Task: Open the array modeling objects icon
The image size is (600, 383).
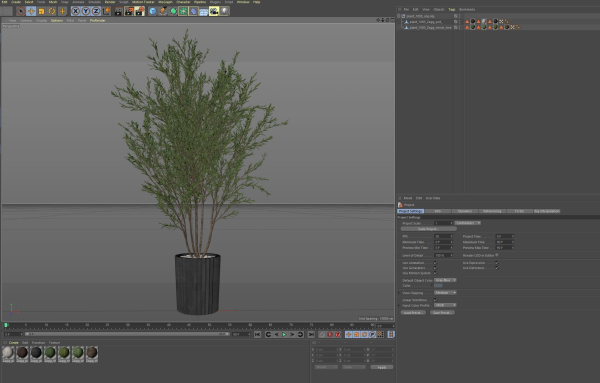Action: 183,11
